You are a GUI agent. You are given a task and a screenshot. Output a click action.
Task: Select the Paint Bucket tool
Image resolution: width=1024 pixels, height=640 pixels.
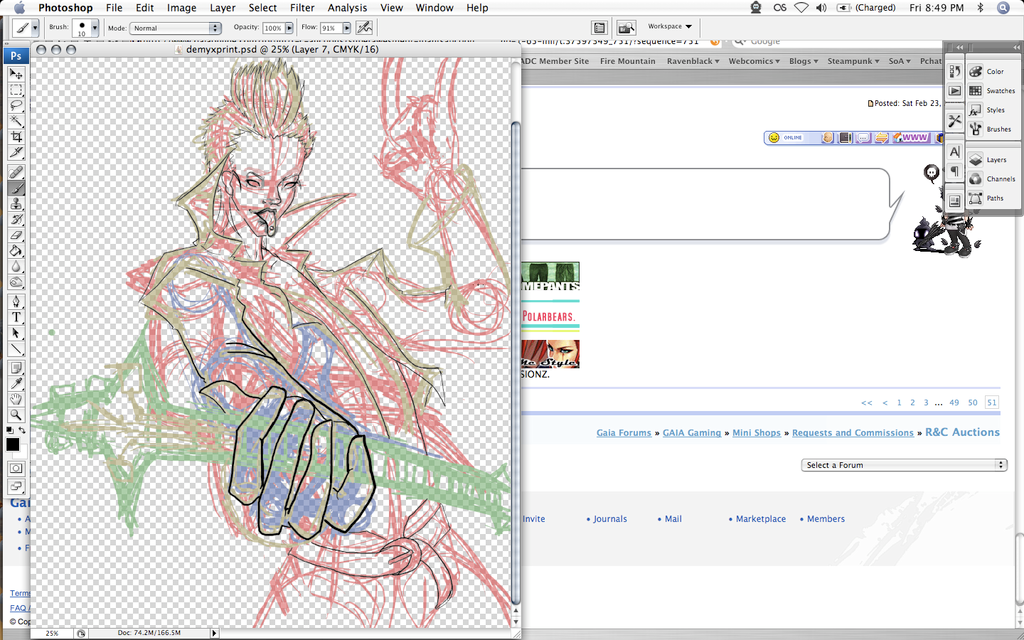point(16,251)
